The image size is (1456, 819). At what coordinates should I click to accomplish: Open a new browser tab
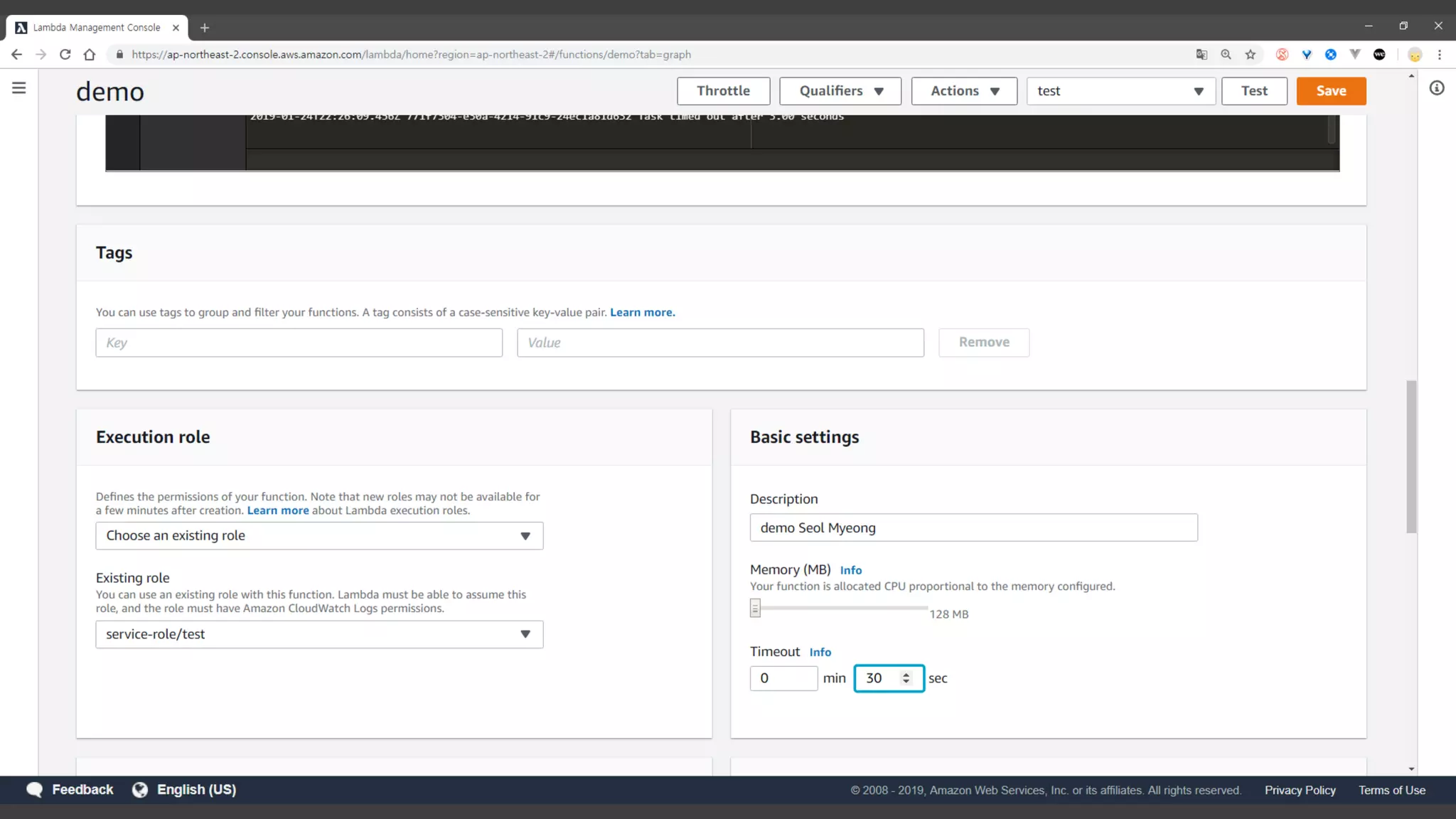pos(205,28)
